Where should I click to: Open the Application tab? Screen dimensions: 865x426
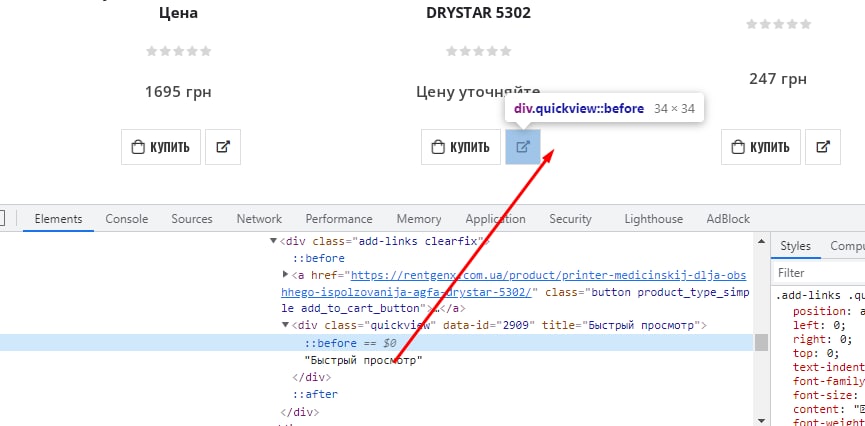tap(495, 219)
